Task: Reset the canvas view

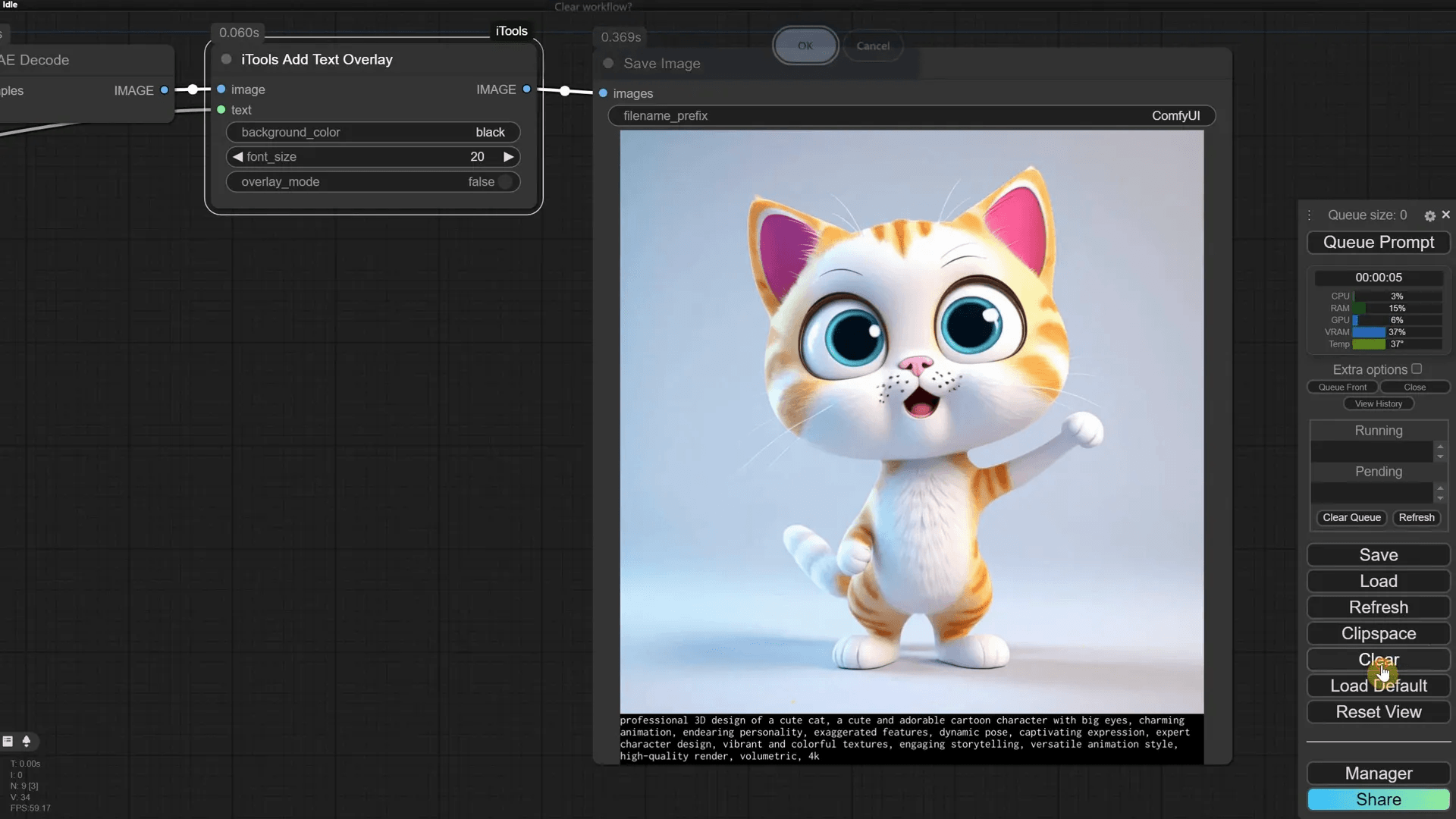Action: 1379,712
